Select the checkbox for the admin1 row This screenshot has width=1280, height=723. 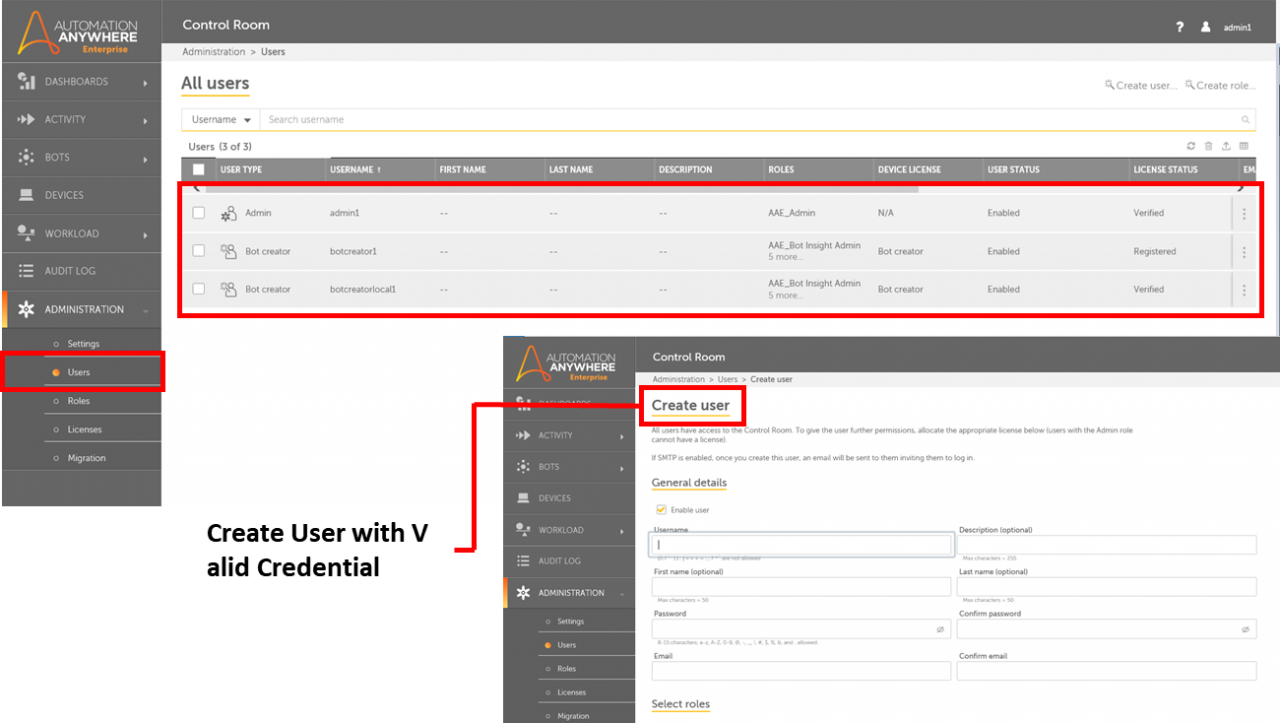tap(199, 213)
